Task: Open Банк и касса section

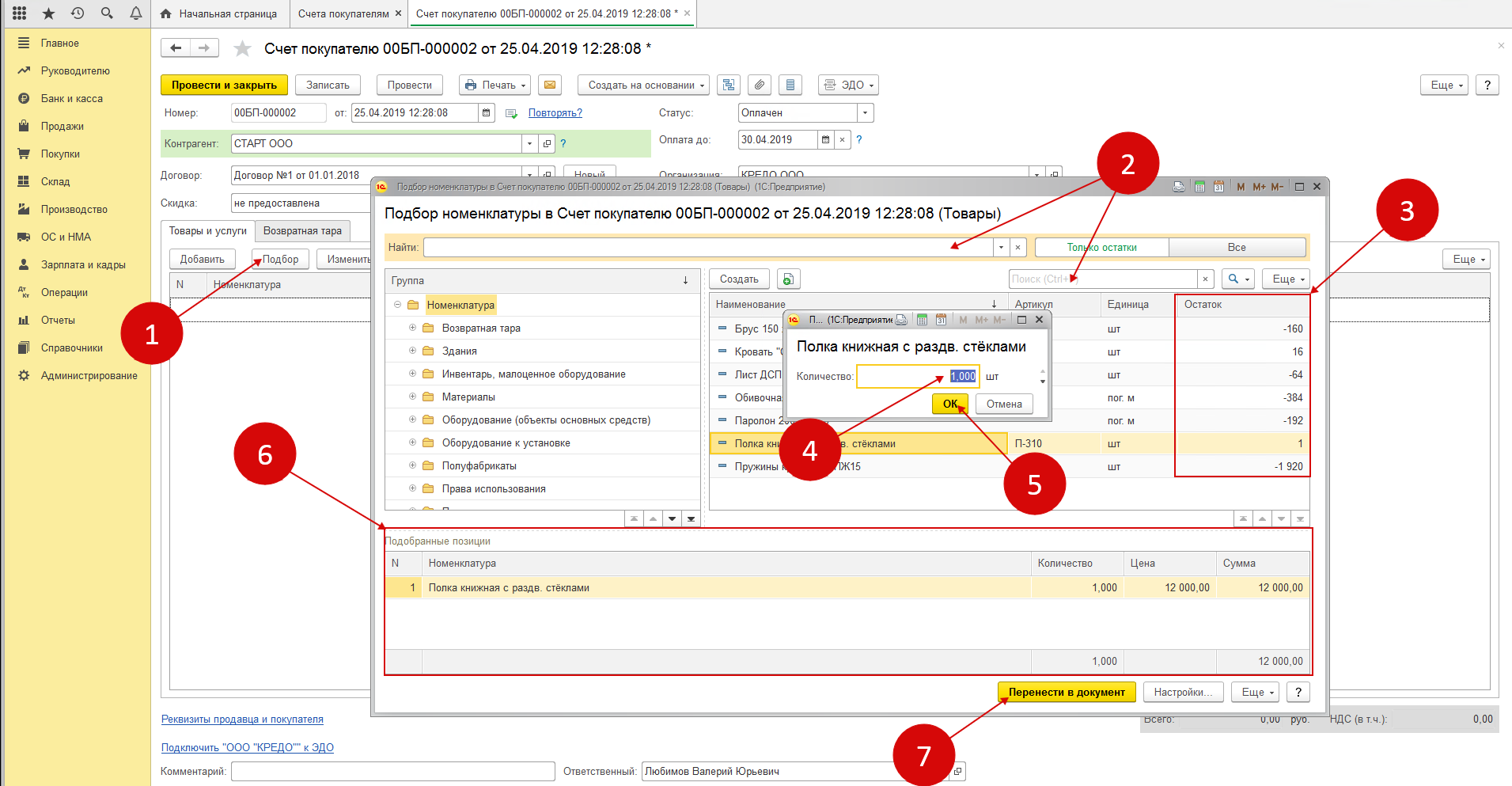Action: point(72,99)
